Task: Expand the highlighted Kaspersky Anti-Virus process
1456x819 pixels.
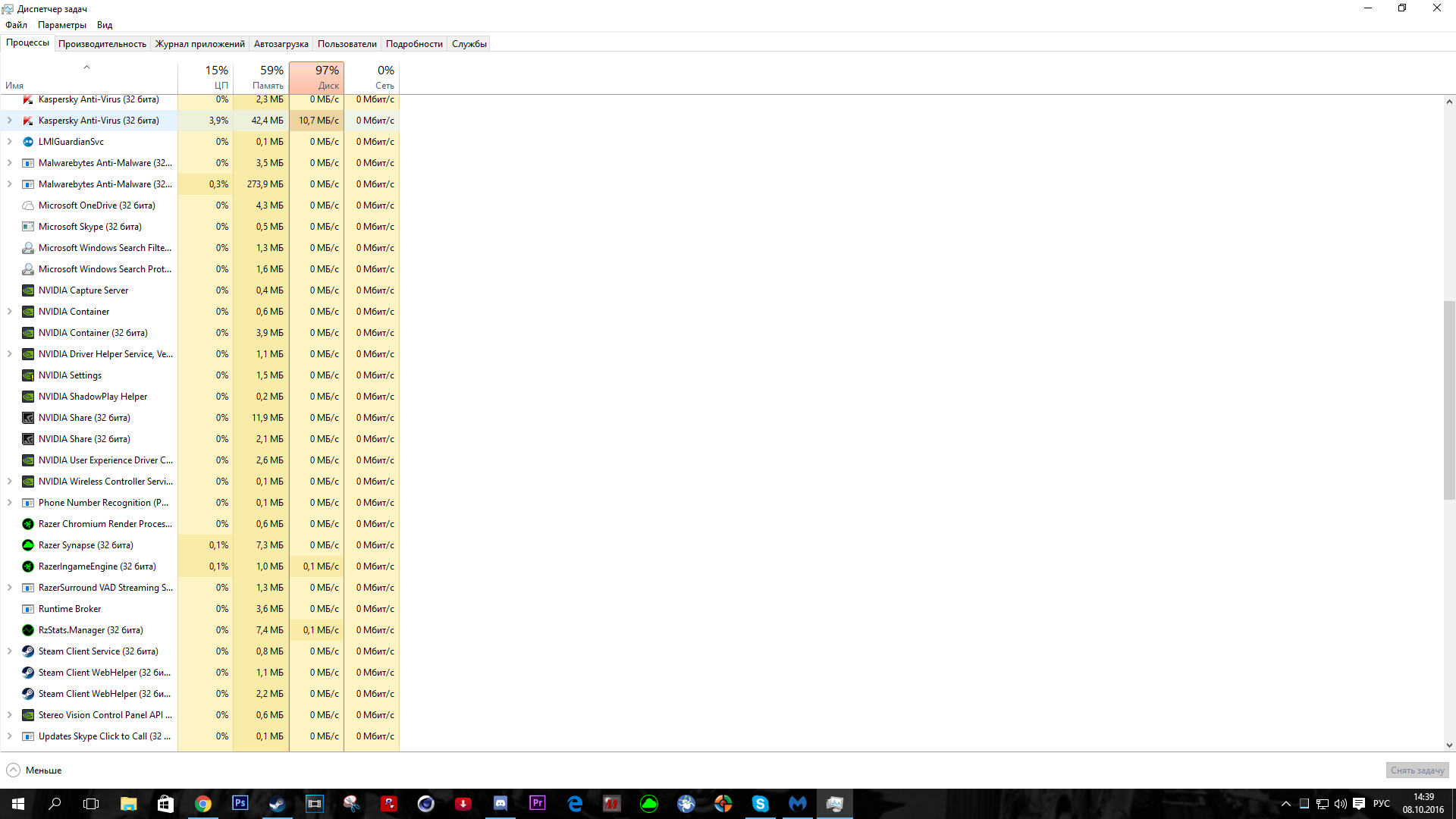Action: [10, 121]
